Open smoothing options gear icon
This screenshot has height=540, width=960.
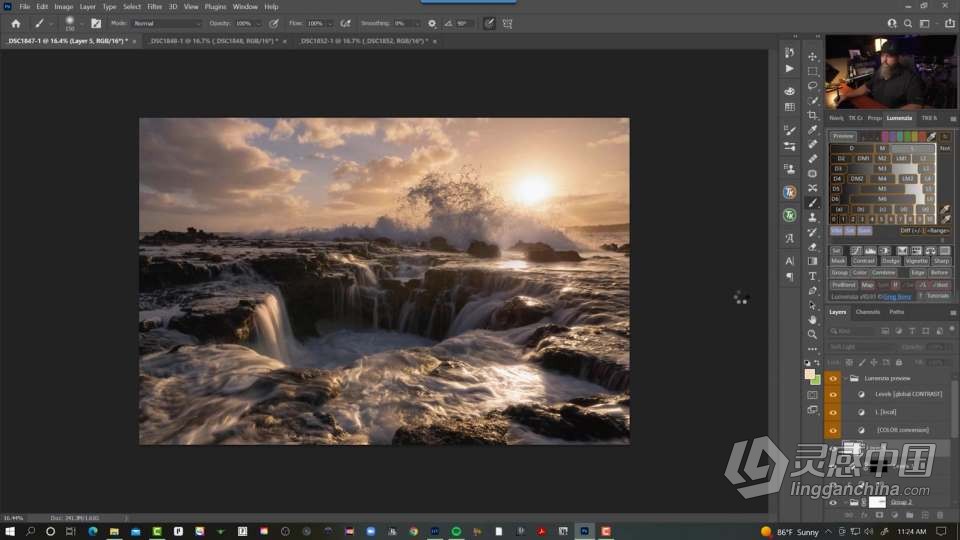pos(432,23)
